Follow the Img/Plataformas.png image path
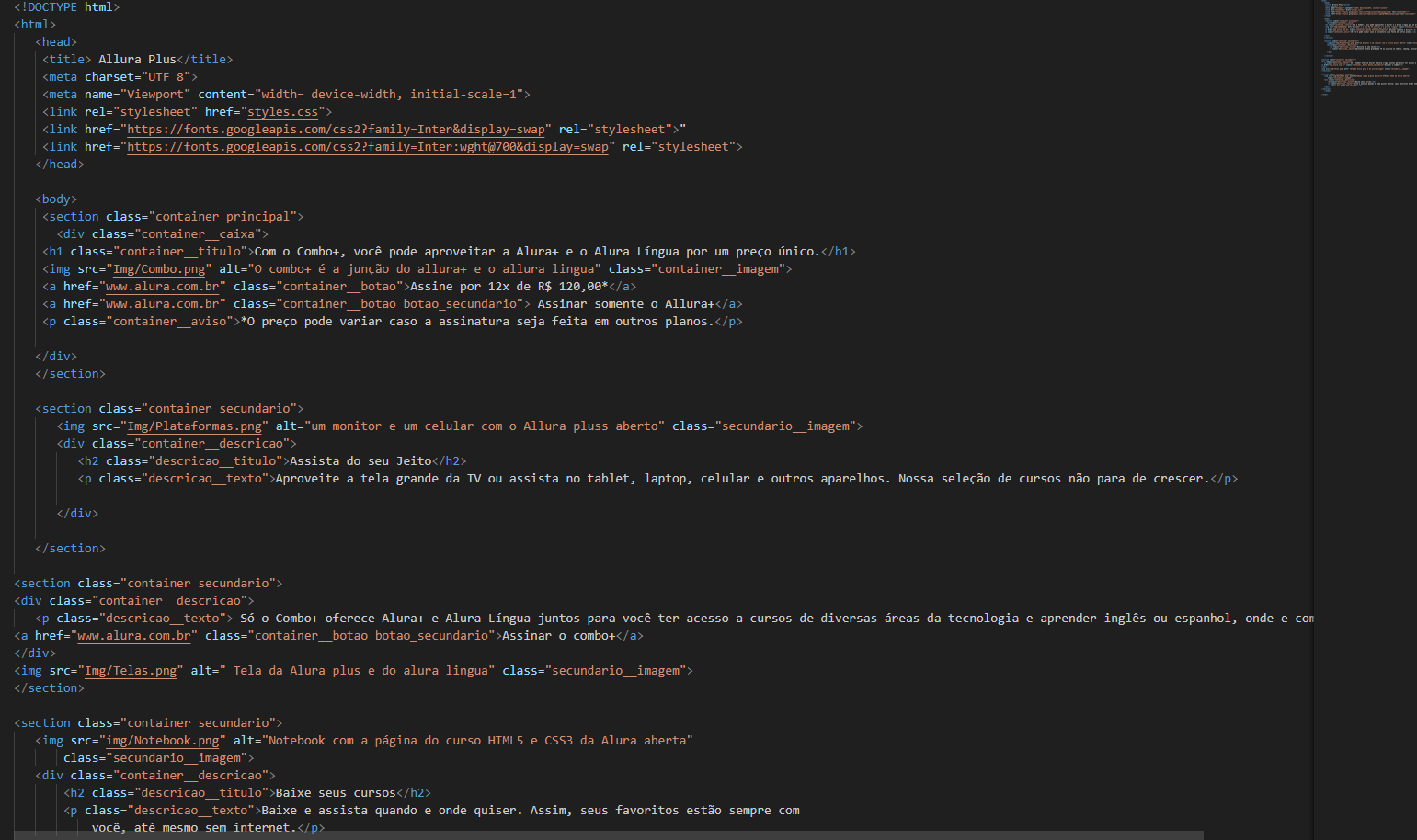The height and width of the screenshot is (840, 1417). point(194,426)
